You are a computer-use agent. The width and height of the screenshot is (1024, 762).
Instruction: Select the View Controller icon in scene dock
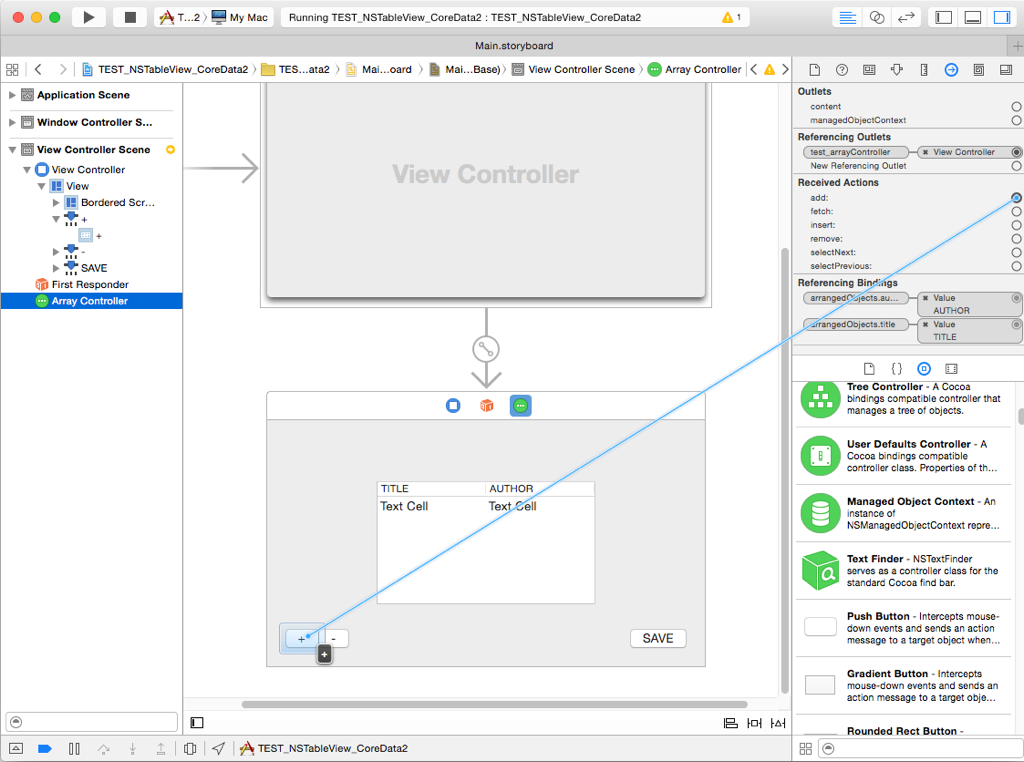tap(453, 406)
